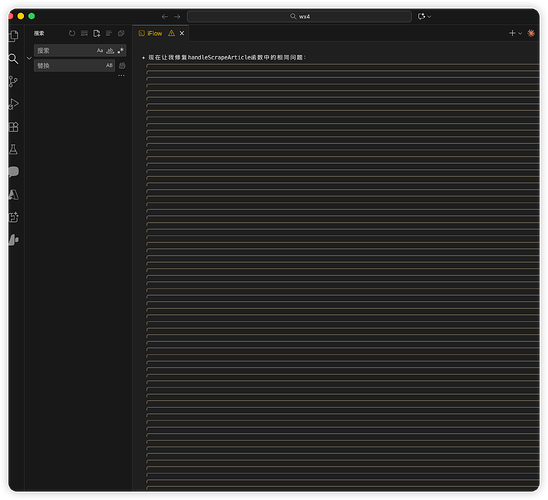Click the refresh search results icon
Image resolution: width=548 pixels, height=500 pixels.
coord(72,33)
